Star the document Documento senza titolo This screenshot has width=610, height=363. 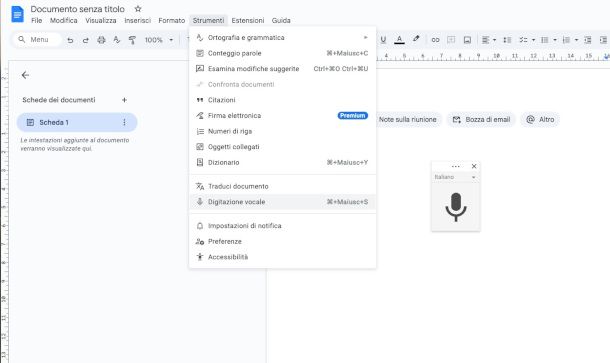click(x=138, y=9)
